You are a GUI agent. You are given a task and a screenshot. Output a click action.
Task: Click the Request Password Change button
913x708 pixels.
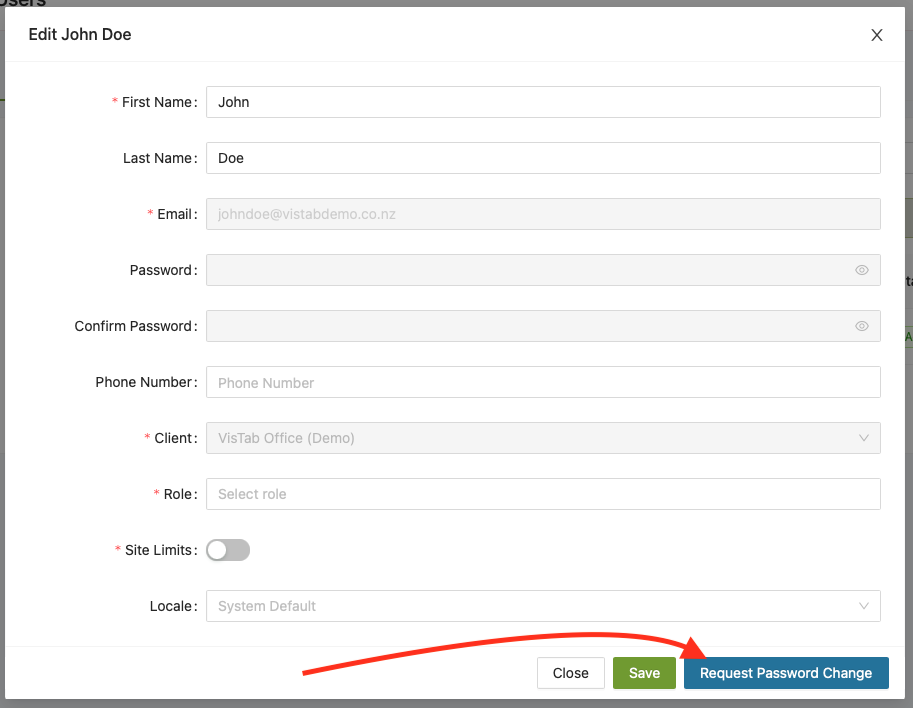(x=786, y=673)
